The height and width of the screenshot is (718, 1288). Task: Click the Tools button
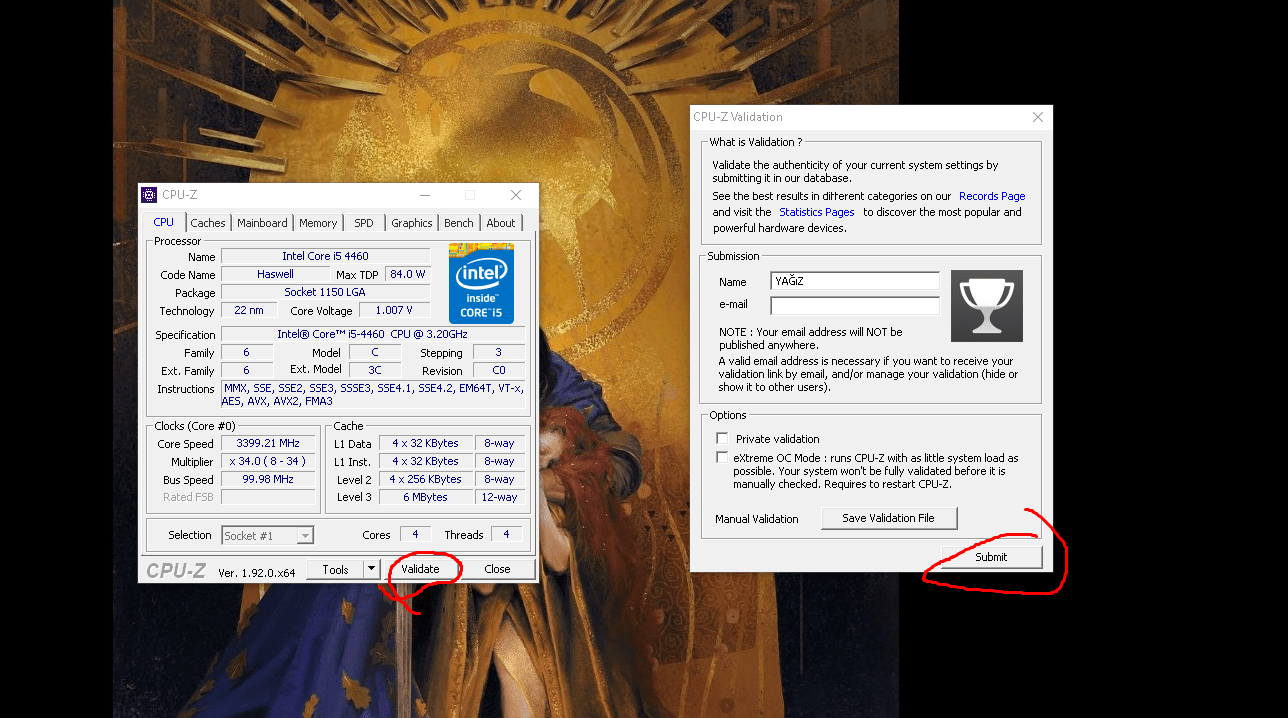[335, 569]
